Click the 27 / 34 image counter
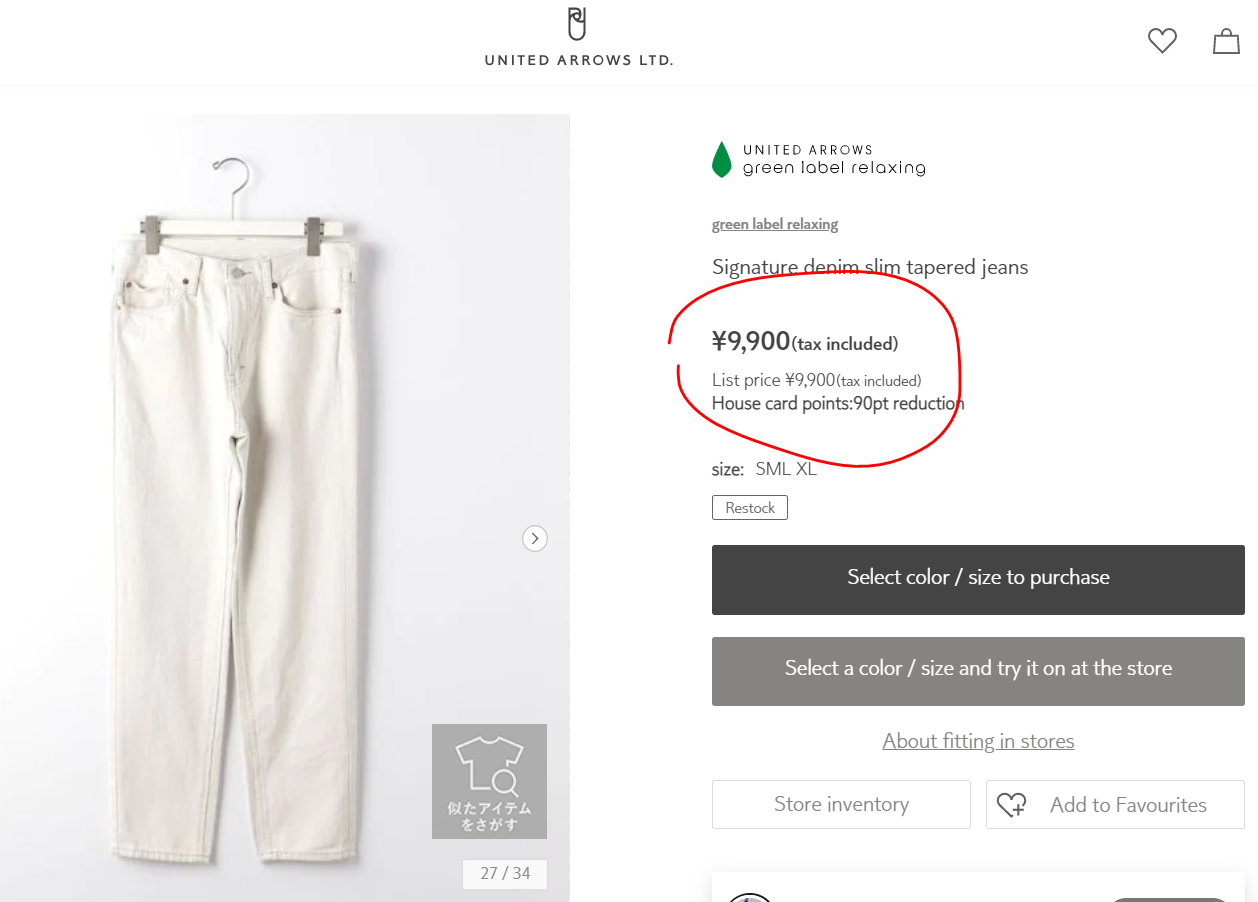The image size is (1258, 902). tap(505, 873)
